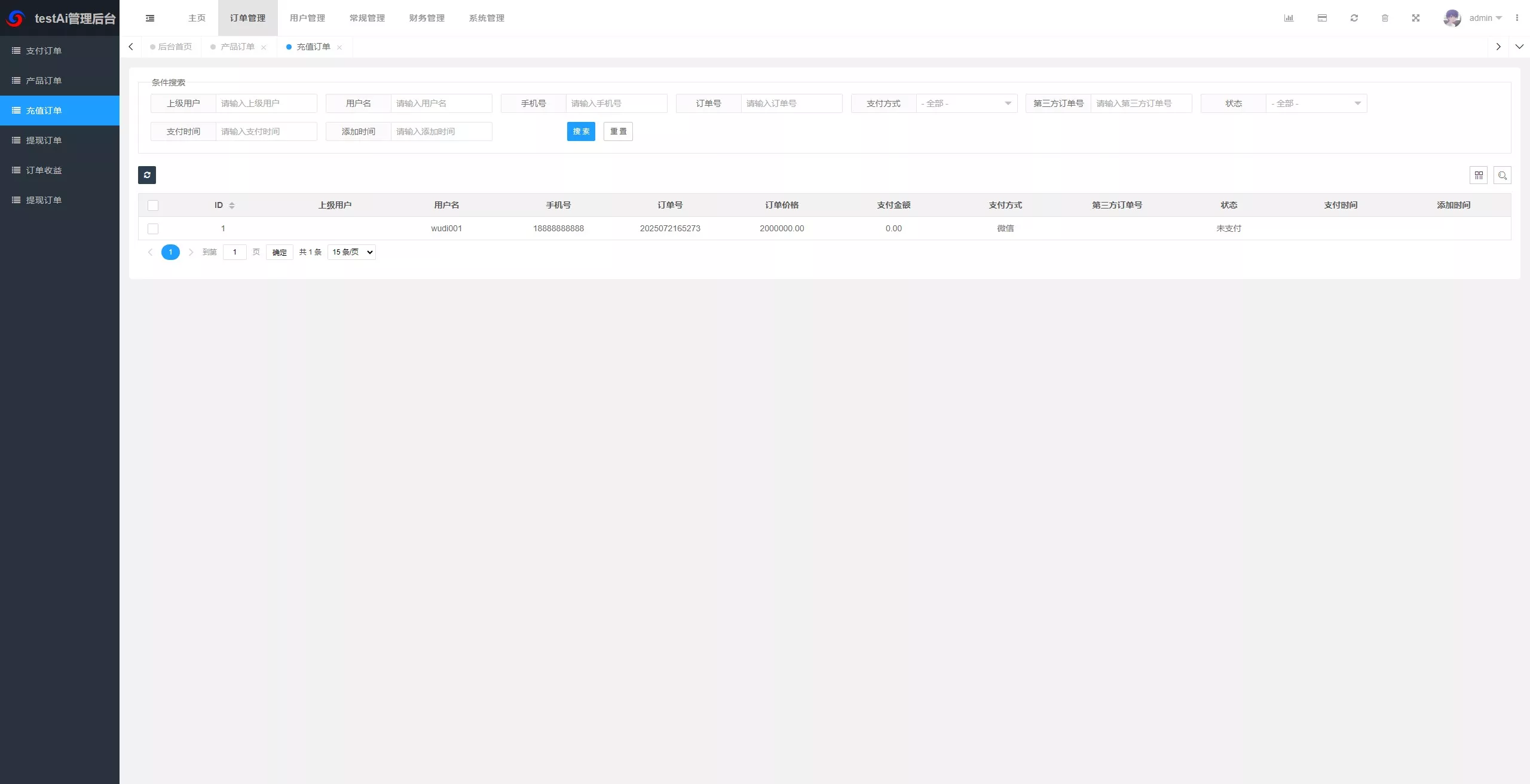This screenshot has height=784, width=1530.
Task: Open the 财务管理 top menu
Action: [x=427, y=18]
